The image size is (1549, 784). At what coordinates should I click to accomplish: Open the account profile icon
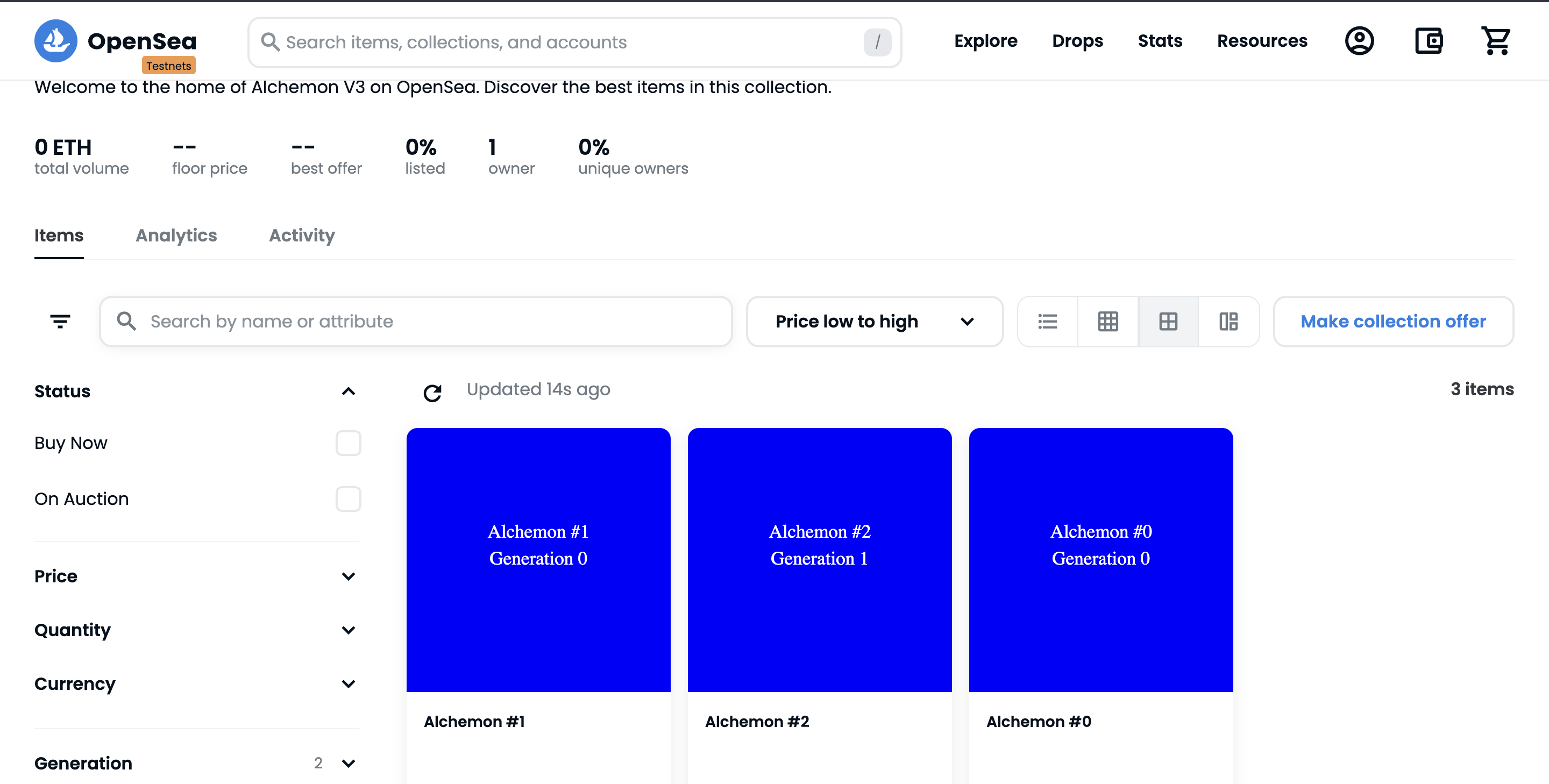click(1359, 41)
